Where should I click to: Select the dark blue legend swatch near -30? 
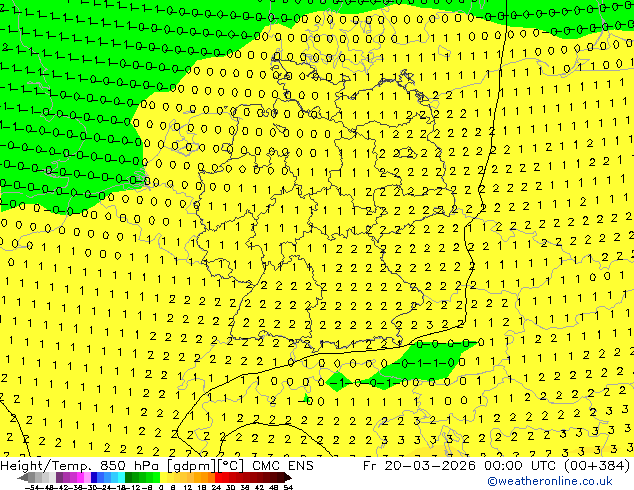tap(94, 477)
